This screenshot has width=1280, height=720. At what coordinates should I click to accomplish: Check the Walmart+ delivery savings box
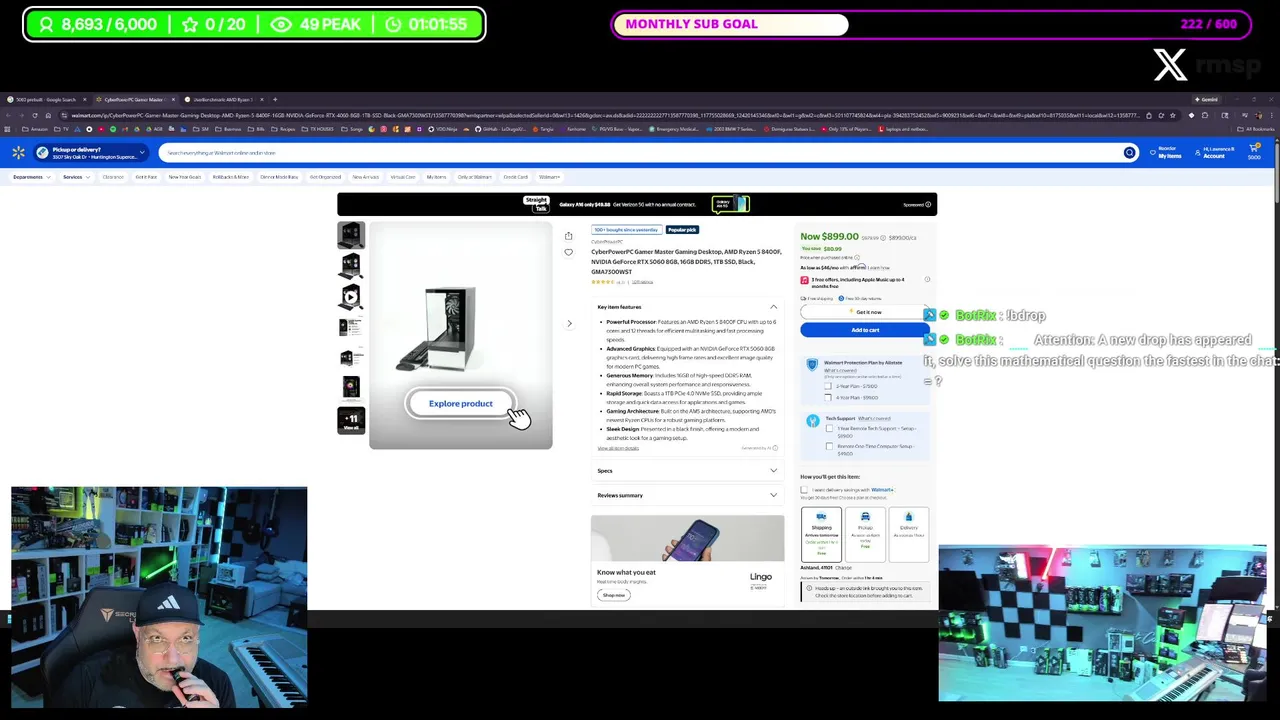(804, 490)
